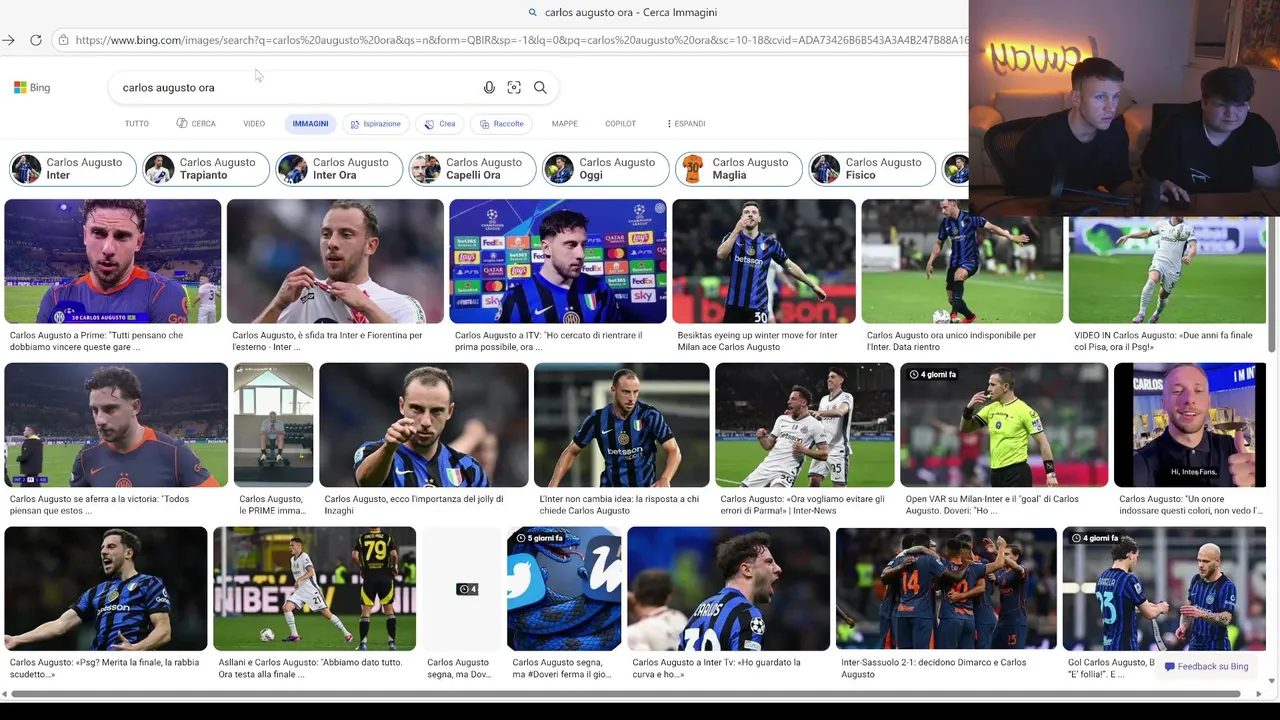Image resolution: width=1280 pixels, height=720 pixels.
Task: Go to the MAPPE tab
Action: (565, 124)
